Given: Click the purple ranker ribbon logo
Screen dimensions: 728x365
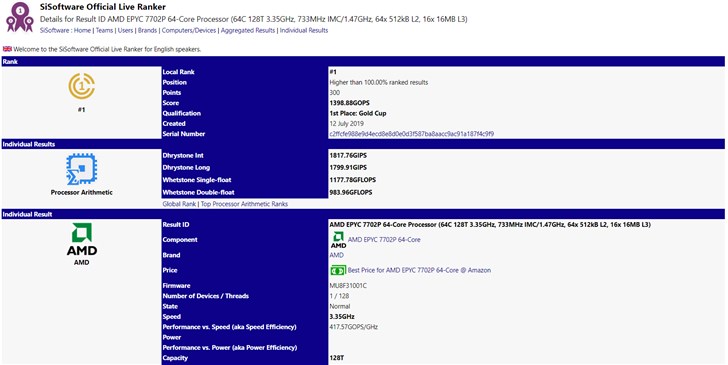Looking at the screenshot, I should point(20,17).
